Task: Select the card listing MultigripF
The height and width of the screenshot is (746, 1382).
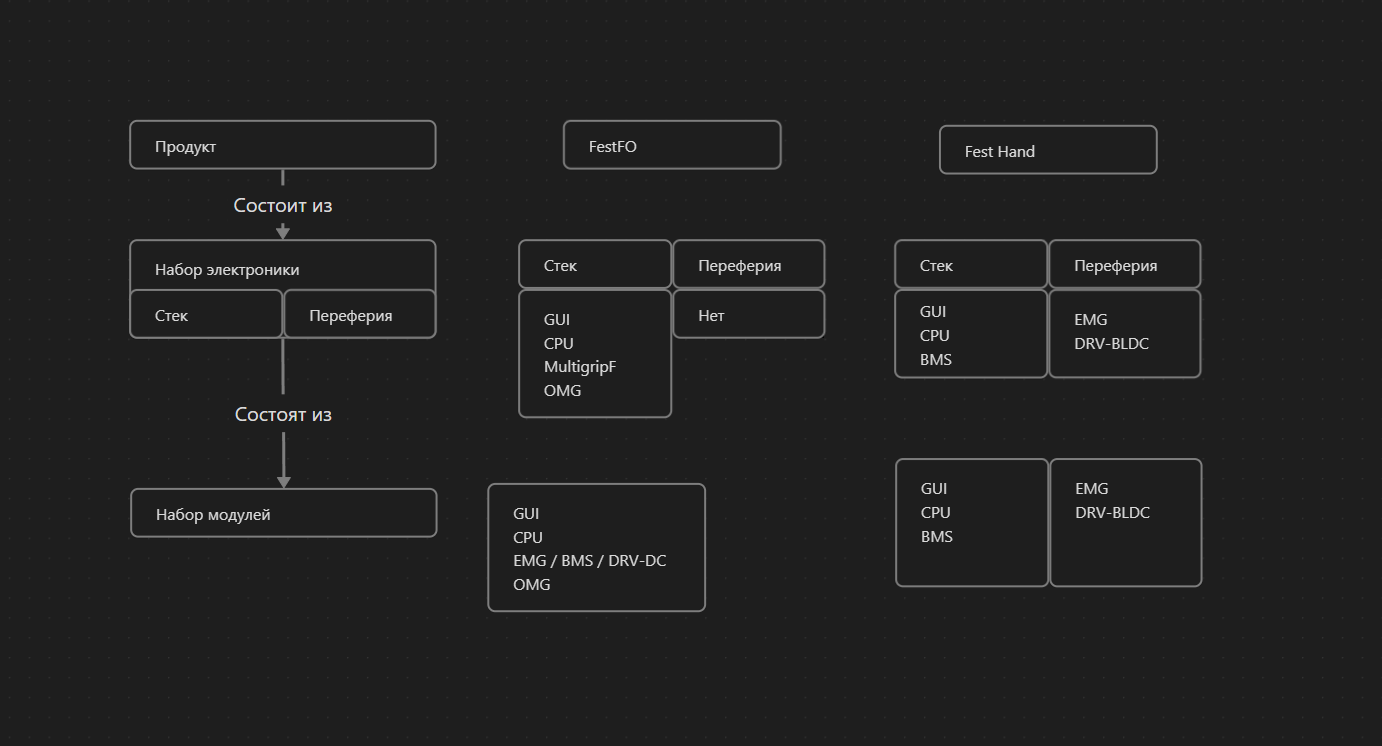Action: coord(595,354)
